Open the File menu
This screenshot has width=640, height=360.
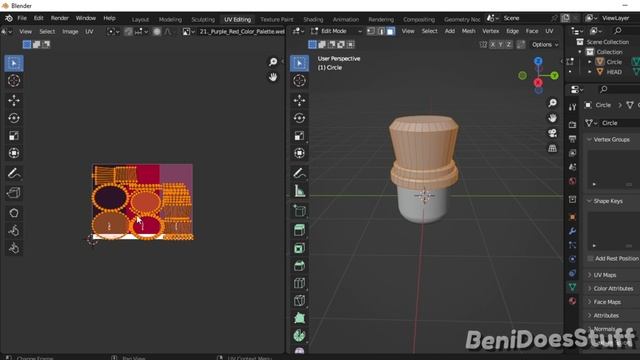click(x=22, y=18)
